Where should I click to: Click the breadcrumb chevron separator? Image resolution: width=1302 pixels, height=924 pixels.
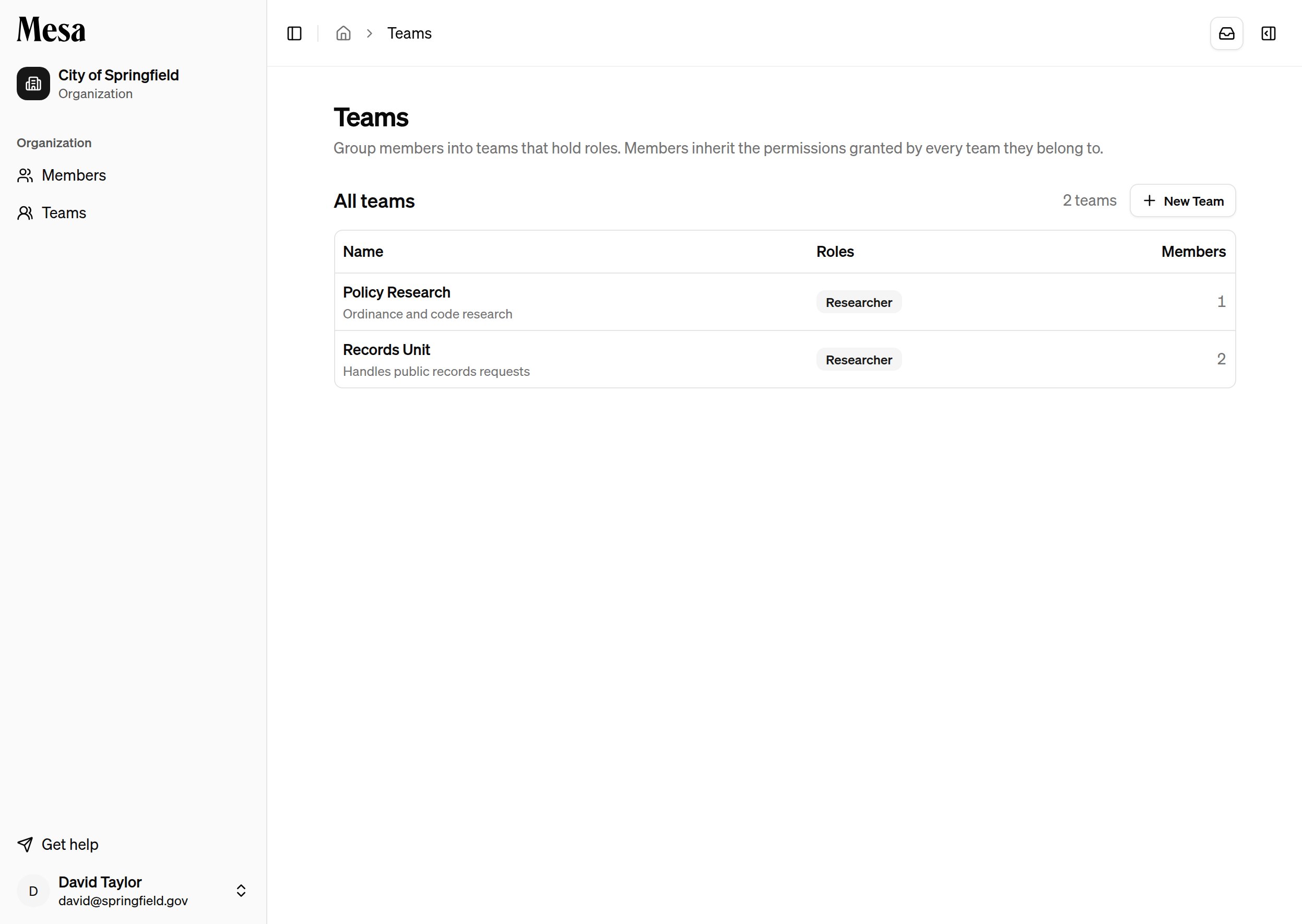[369, 33]
